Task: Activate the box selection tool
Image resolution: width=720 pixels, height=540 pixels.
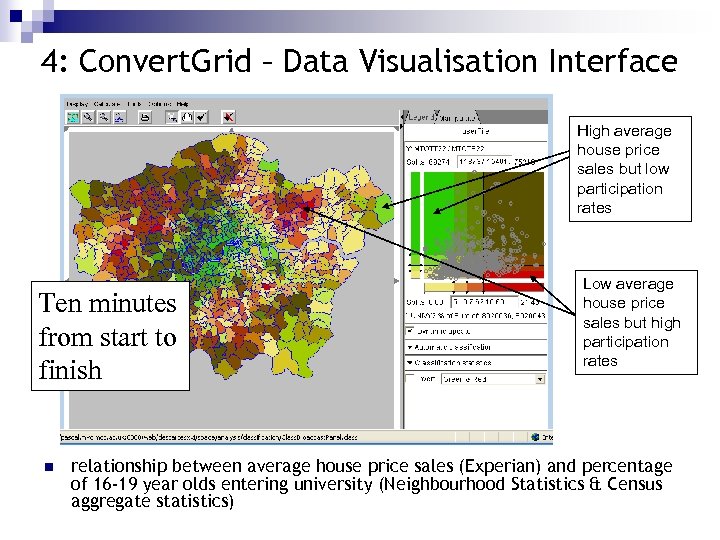Action: pyautogui.click(x=172, y=118)
